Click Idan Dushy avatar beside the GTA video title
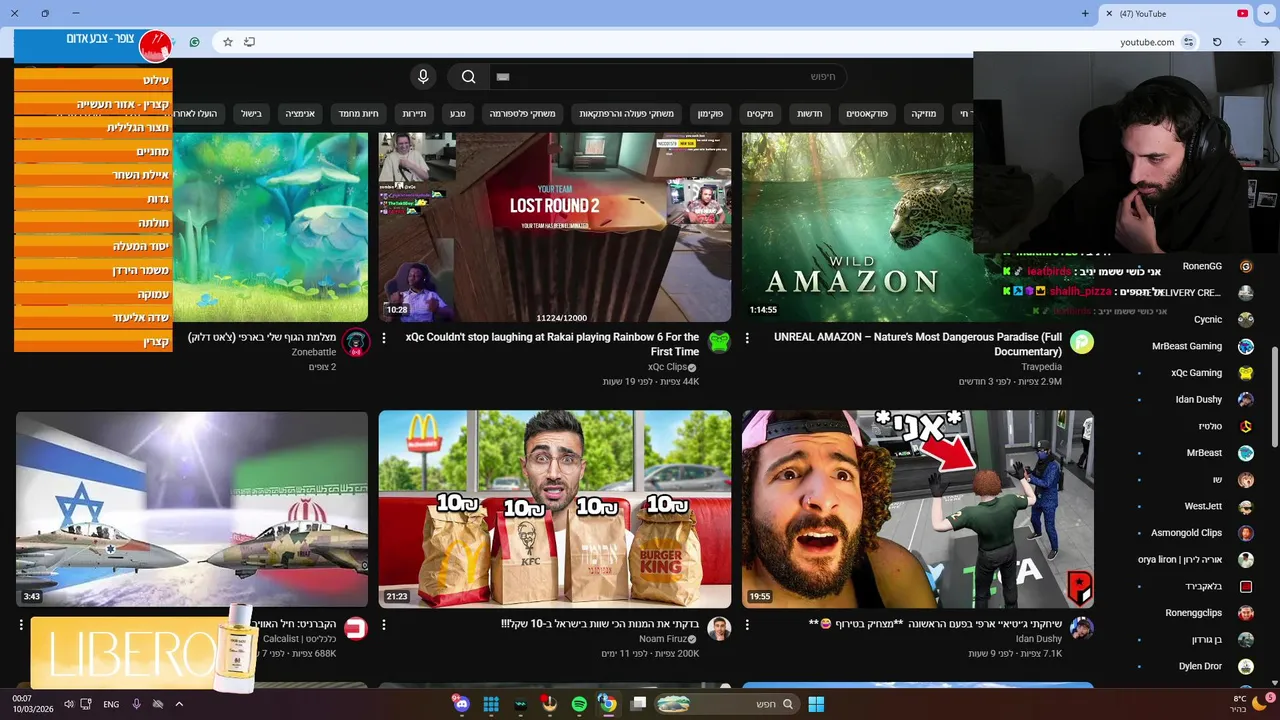This screenshot has width=1280, height=720. pyautogui.click(x=1081, y=628)
